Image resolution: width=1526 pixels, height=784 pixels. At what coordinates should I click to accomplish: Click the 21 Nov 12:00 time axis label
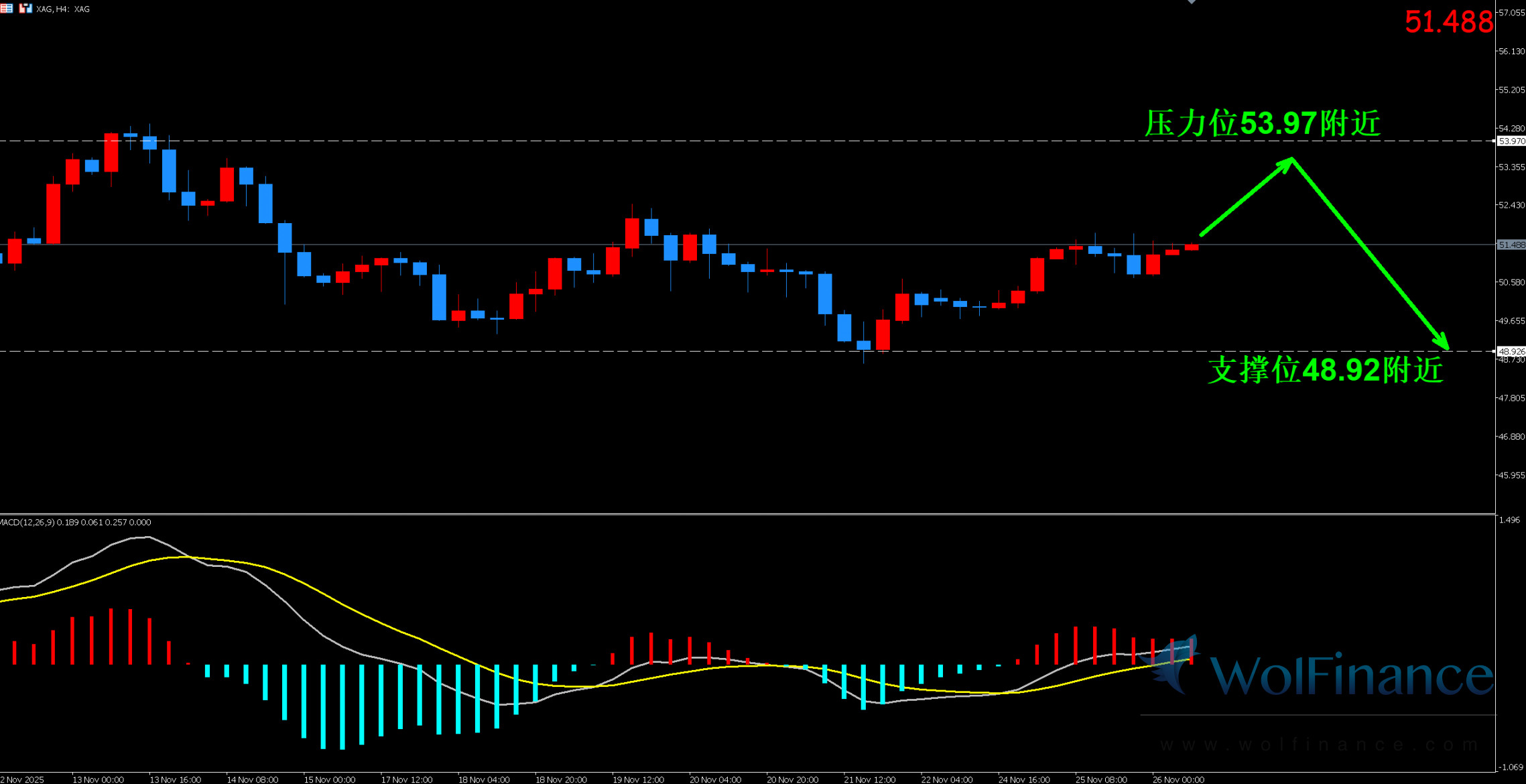pyautogui.click(x=869, y=779)
